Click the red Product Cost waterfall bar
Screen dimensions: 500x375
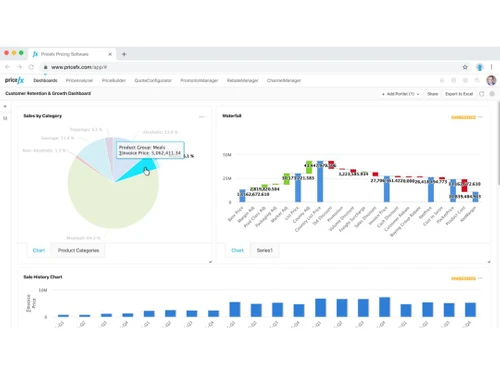(x=464, y=185)
